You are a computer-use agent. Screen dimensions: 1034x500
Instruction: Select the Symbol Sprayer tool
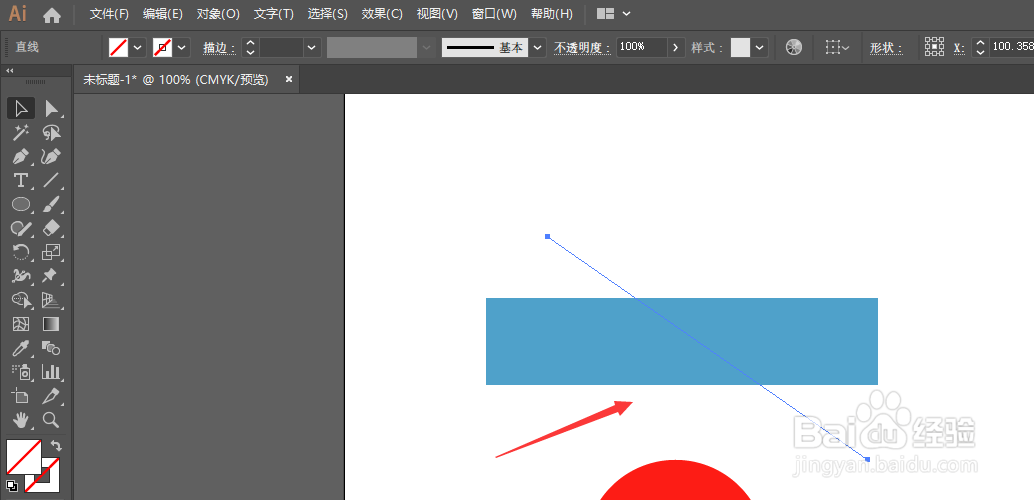21,372
